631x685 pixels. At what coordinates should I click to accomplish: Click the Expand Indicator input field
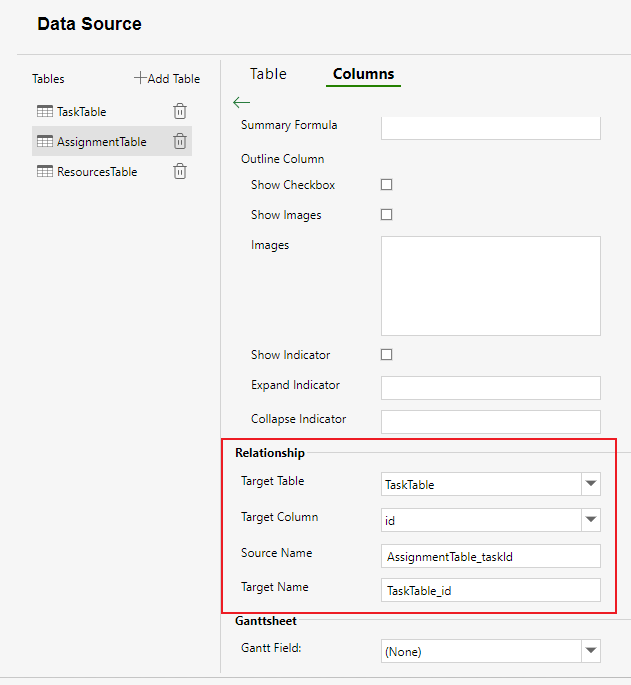pyautogui.click(x=491, y=388)
